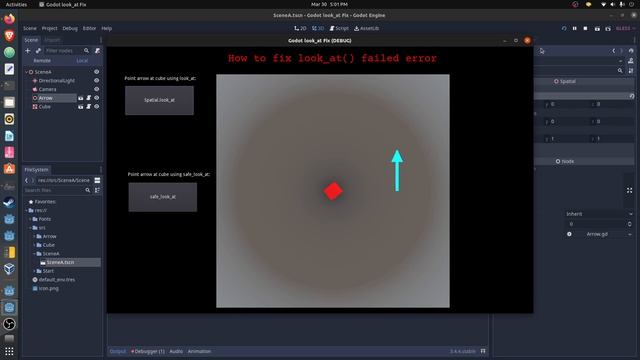Open the FileSystem dock options menu dots
The width and height of the screenshot is (640, 360).
click(101, 169)
